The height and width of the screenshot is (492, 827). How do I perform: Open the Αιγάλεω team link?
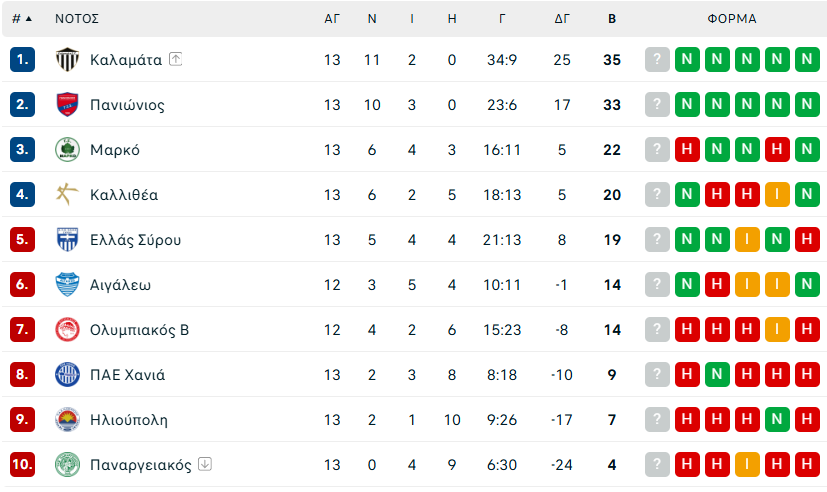120,285
